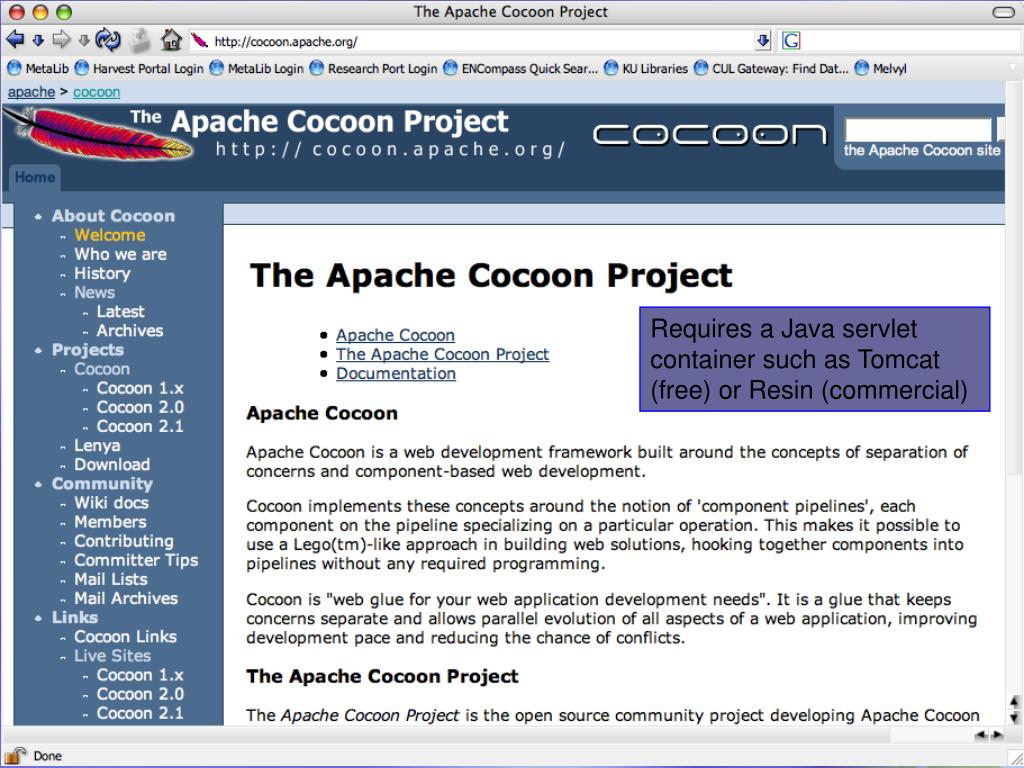Click the Done status bar text
The height and width of the screenshot is (768, 1024).
pyautogui.click(x=48, y=756)
